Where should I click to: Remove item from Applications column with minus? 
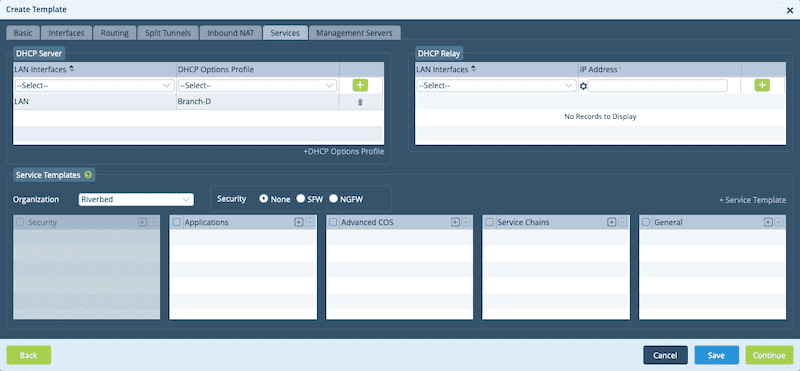(309, 222)
